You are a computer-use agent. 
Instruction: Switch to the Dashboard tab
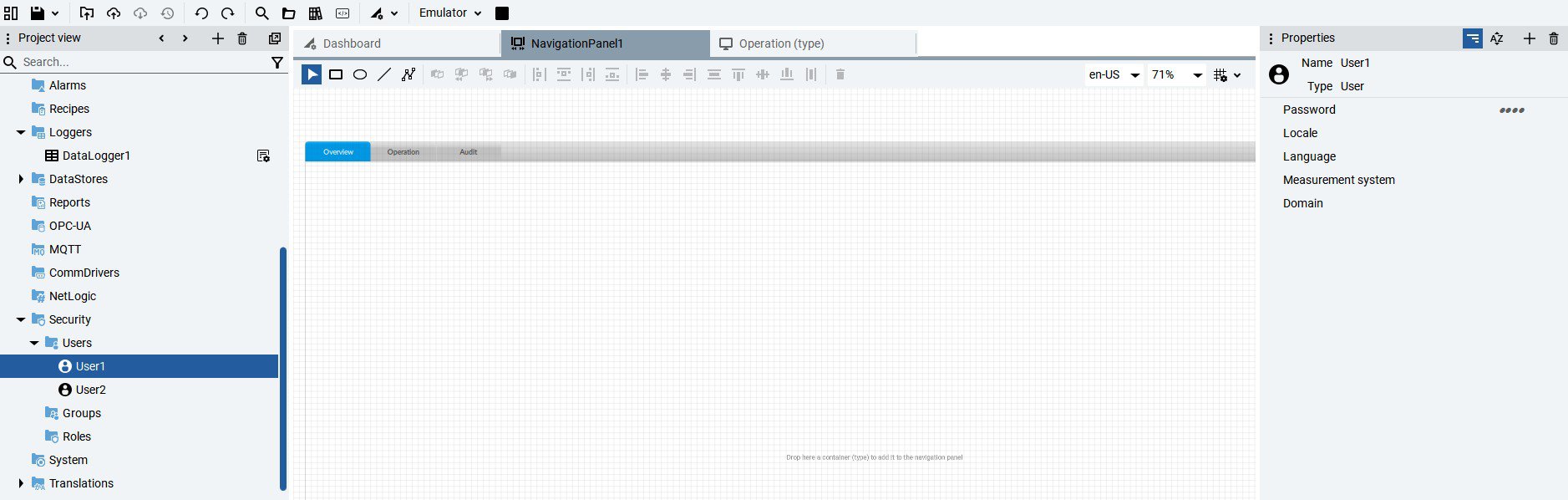coord(397,43)
